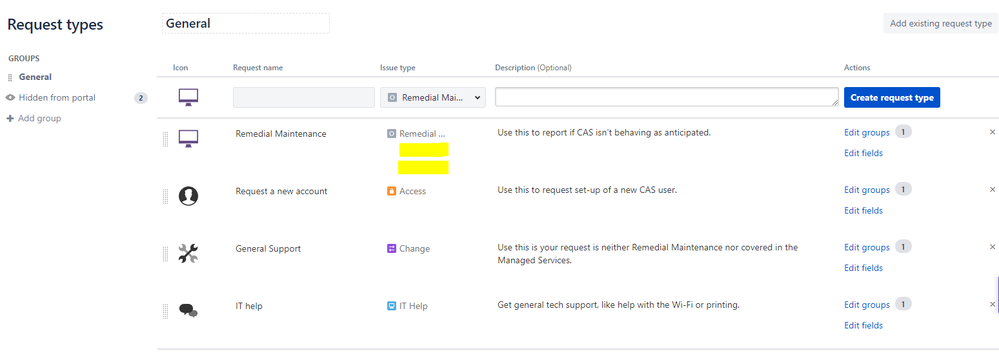Click Add existing request type button
This screenshot has width=999, height=360.
click(x=940, y=24)
